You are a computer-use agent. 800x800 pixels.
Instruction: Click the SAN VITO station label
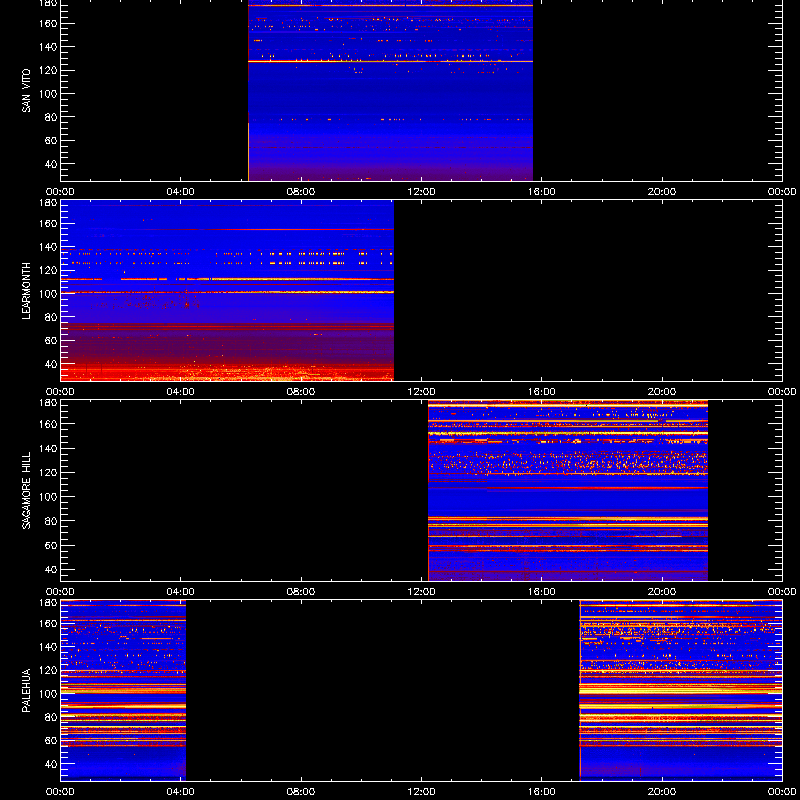(x=26, y=91)
